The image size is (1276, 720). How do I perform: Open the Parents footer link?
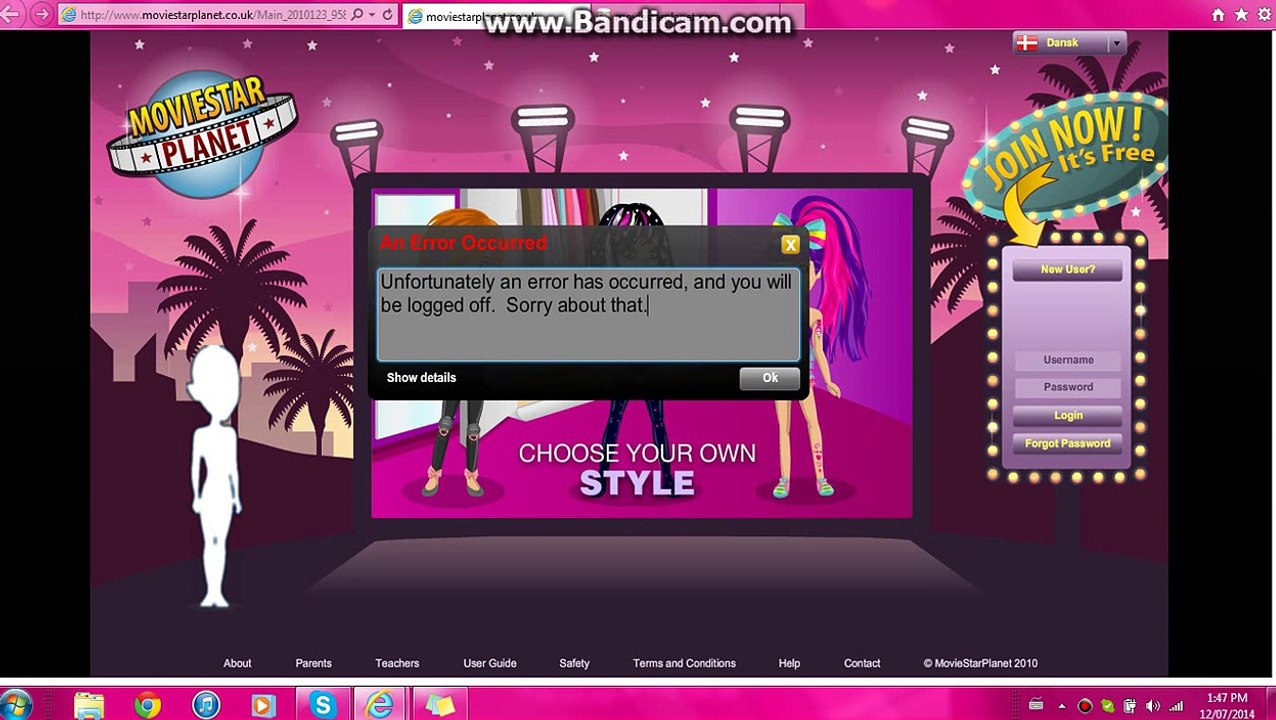(313, 663)
